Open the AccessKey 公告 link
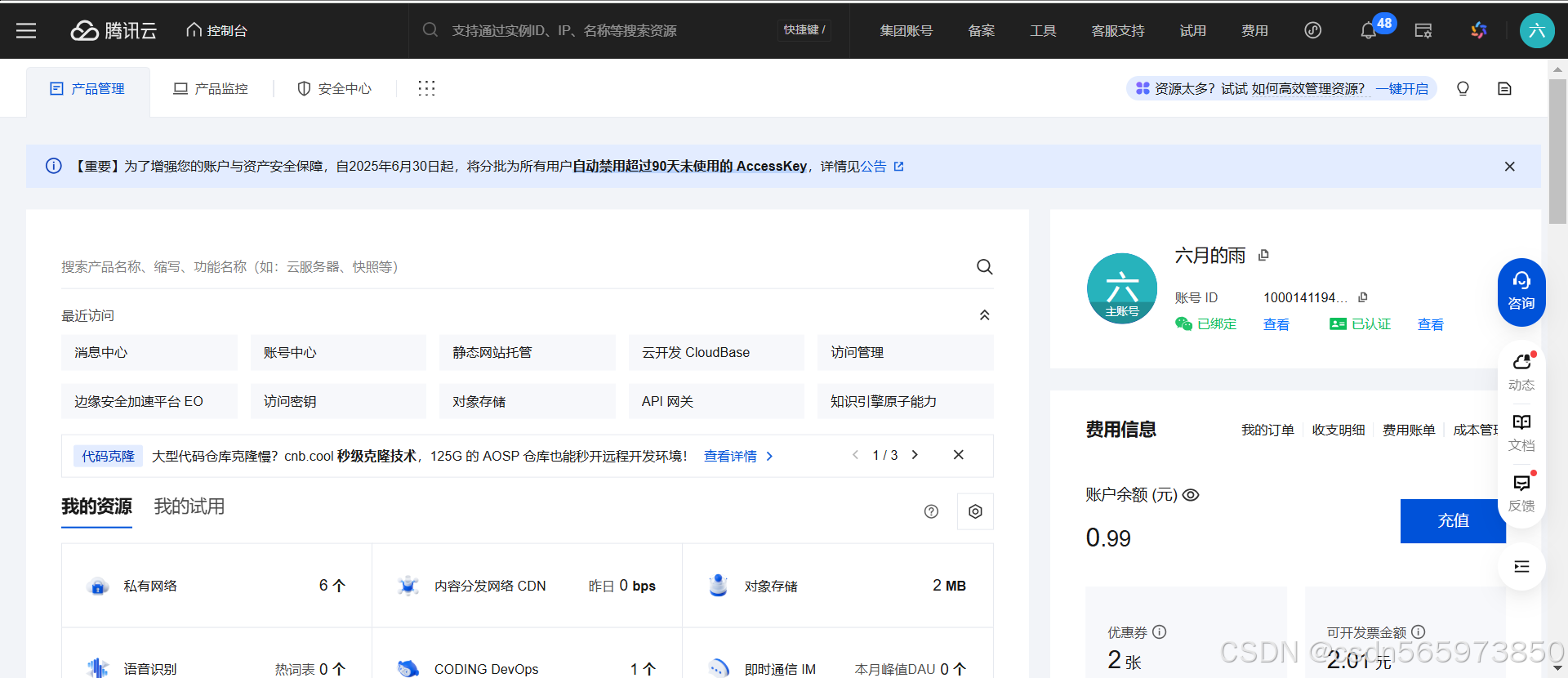This screenshot has height=678, width=1568. [x=882, y=166]
